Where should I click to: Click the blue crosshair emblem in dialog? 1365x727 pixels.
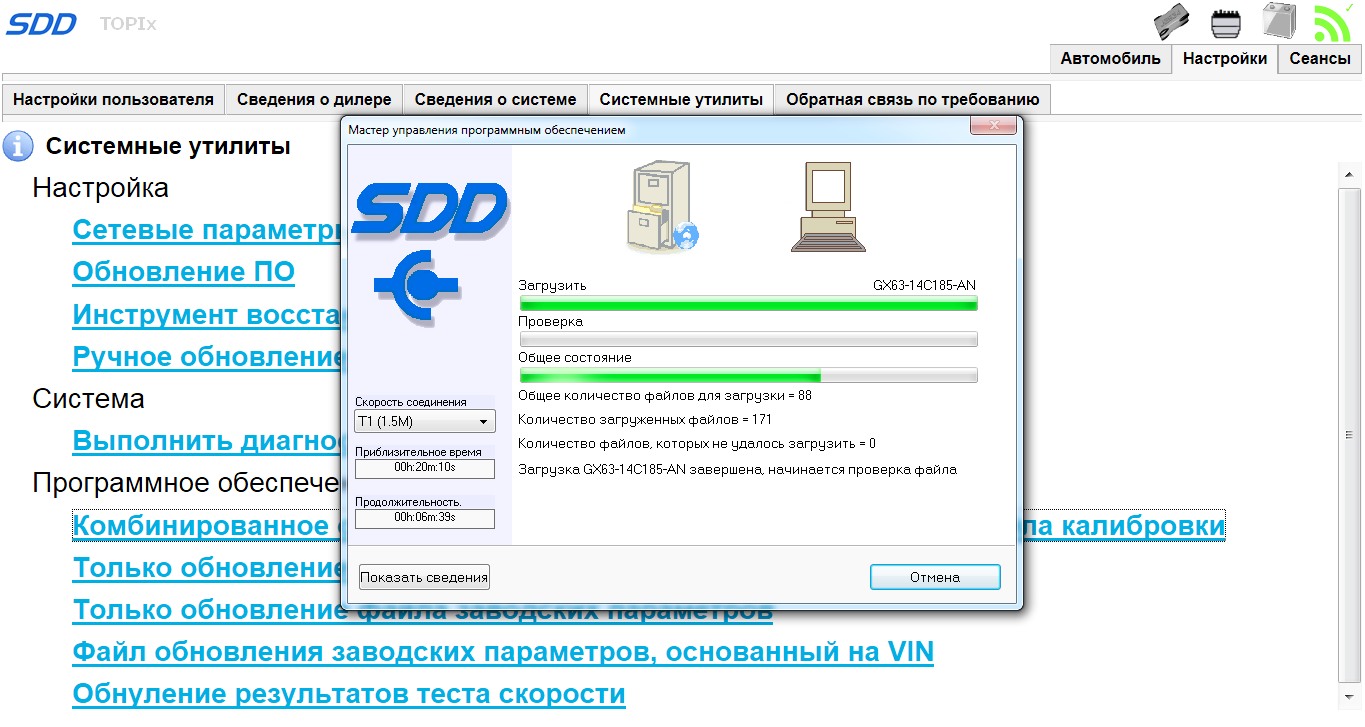pyautogui.click(x=418, y=287)
